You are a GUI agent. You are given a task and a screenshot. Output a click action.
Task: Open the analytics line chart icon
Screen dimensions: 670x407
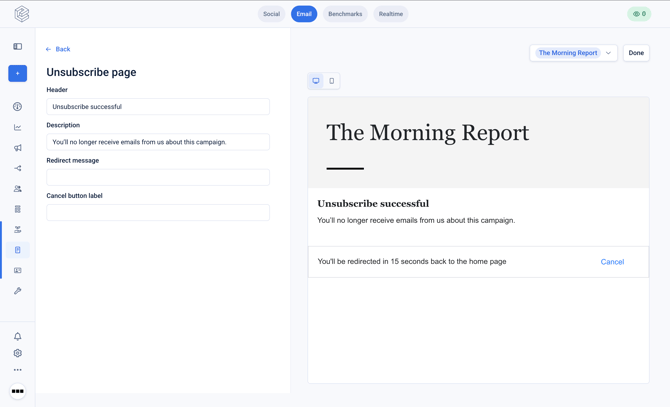pyautogui.click(x=18, y=127)
